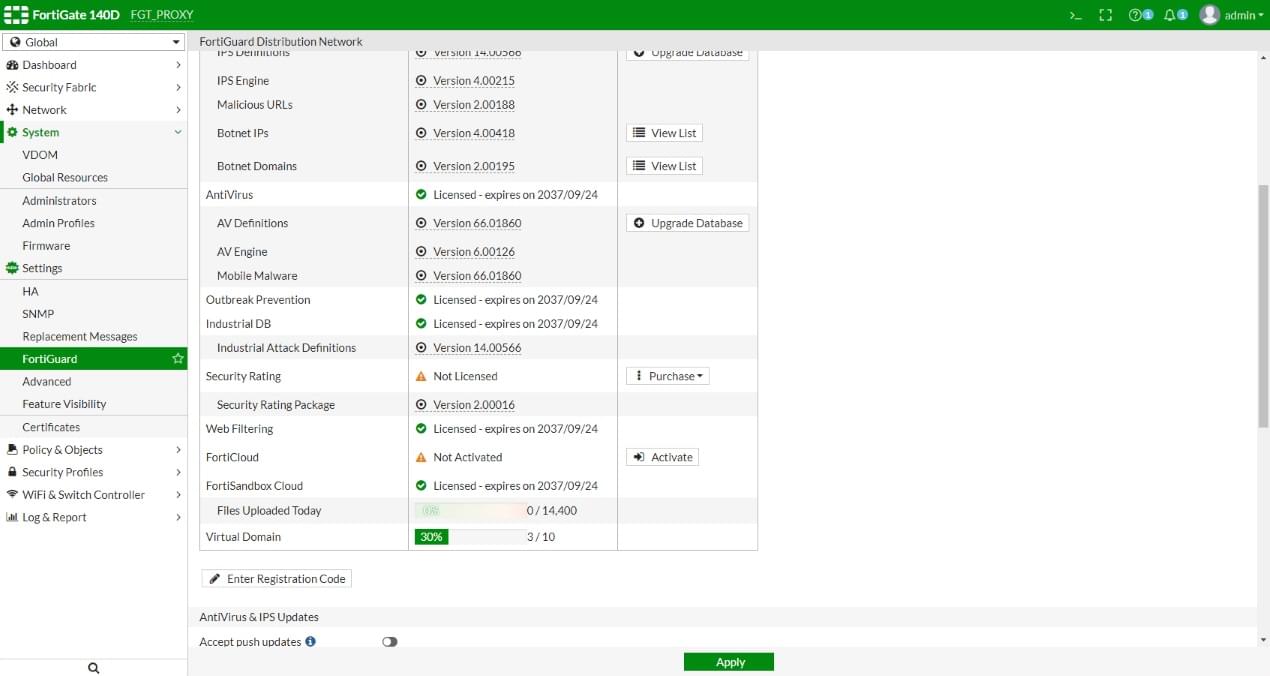
Task: Open the Purchase dropdown for Security Rating
Action: pyautogui.click(x=668, y=376)
